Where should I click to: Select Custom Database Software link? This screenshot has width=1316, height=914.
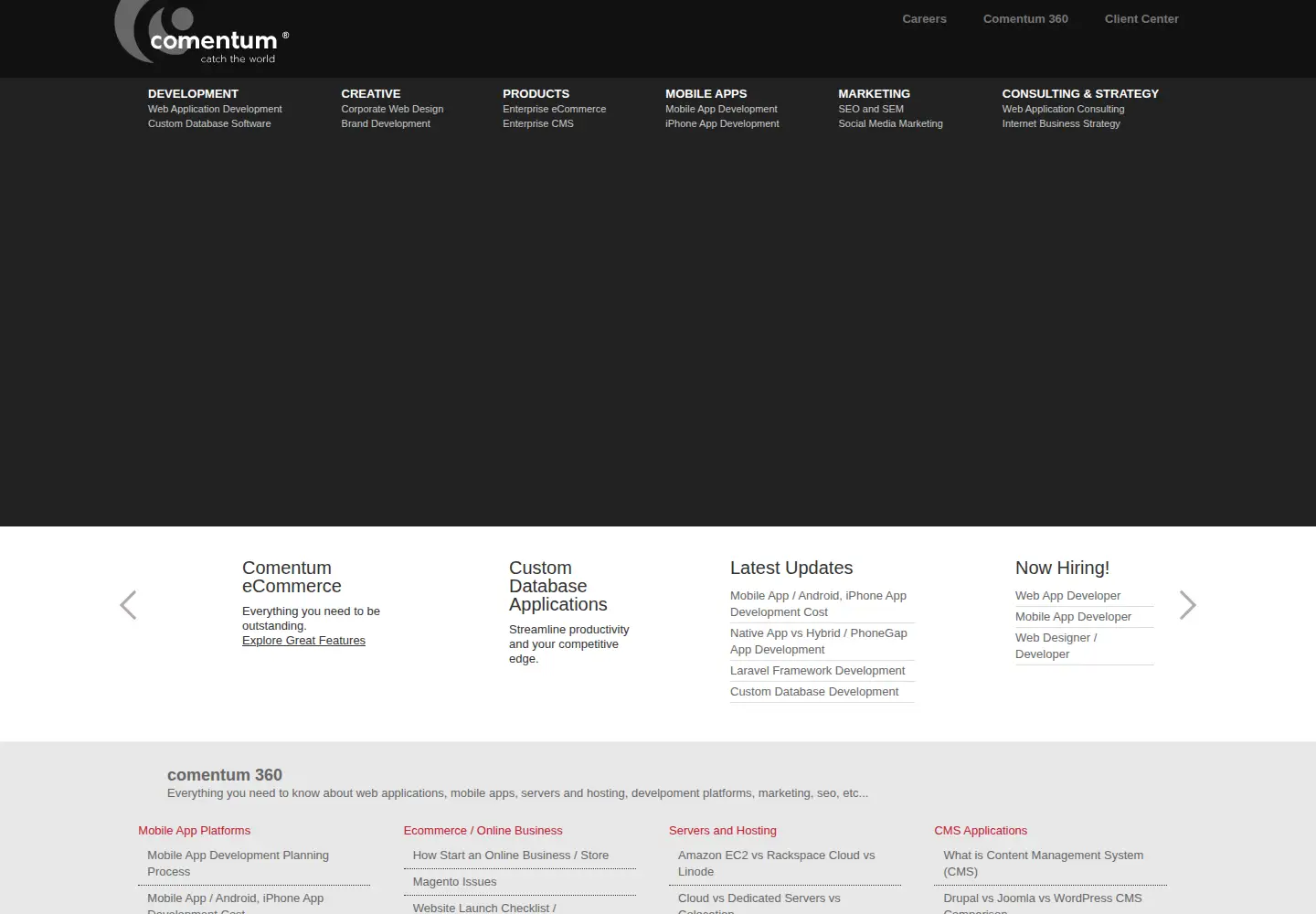[209, 123]
